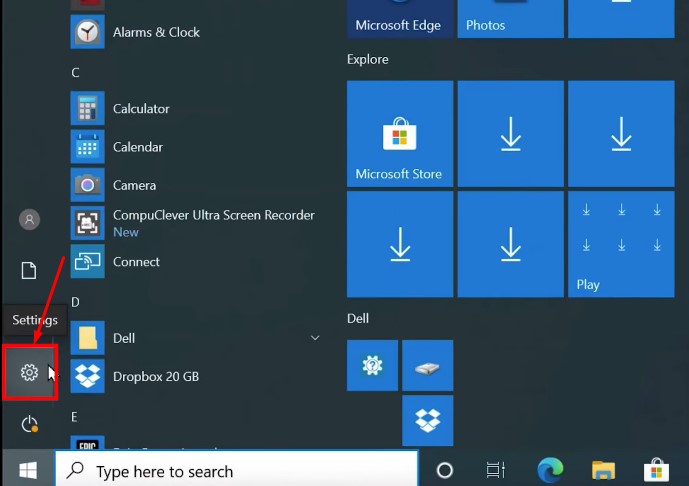Open the Dell drive utility tile
The height and width of the screenshot is (486, 689).
tap(428, 365)
